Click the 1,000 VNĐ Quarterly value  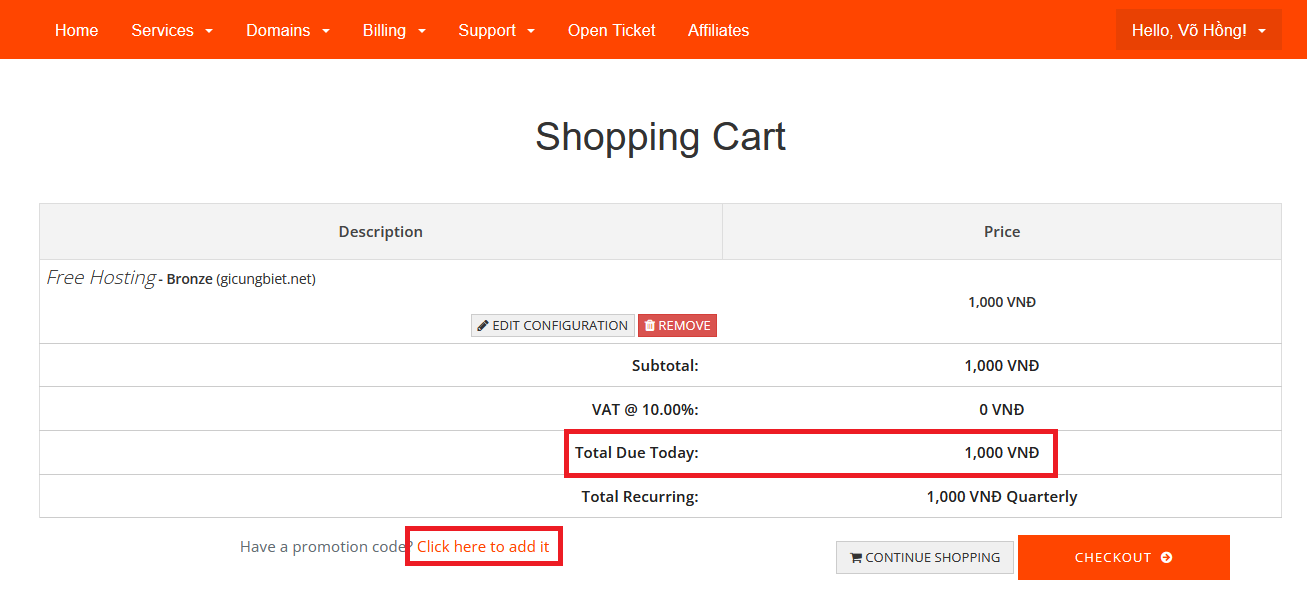tap(1002, 496)
